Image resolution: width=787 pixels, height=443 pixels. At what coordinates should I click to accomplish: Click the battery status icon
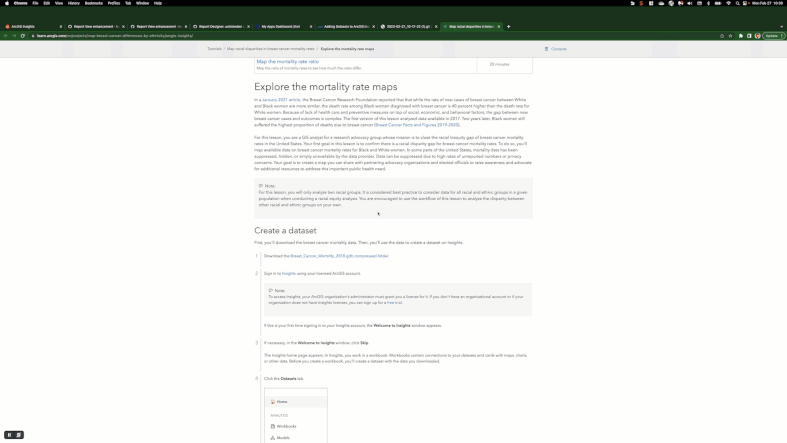pyautogui.click(x=718, y=3)
